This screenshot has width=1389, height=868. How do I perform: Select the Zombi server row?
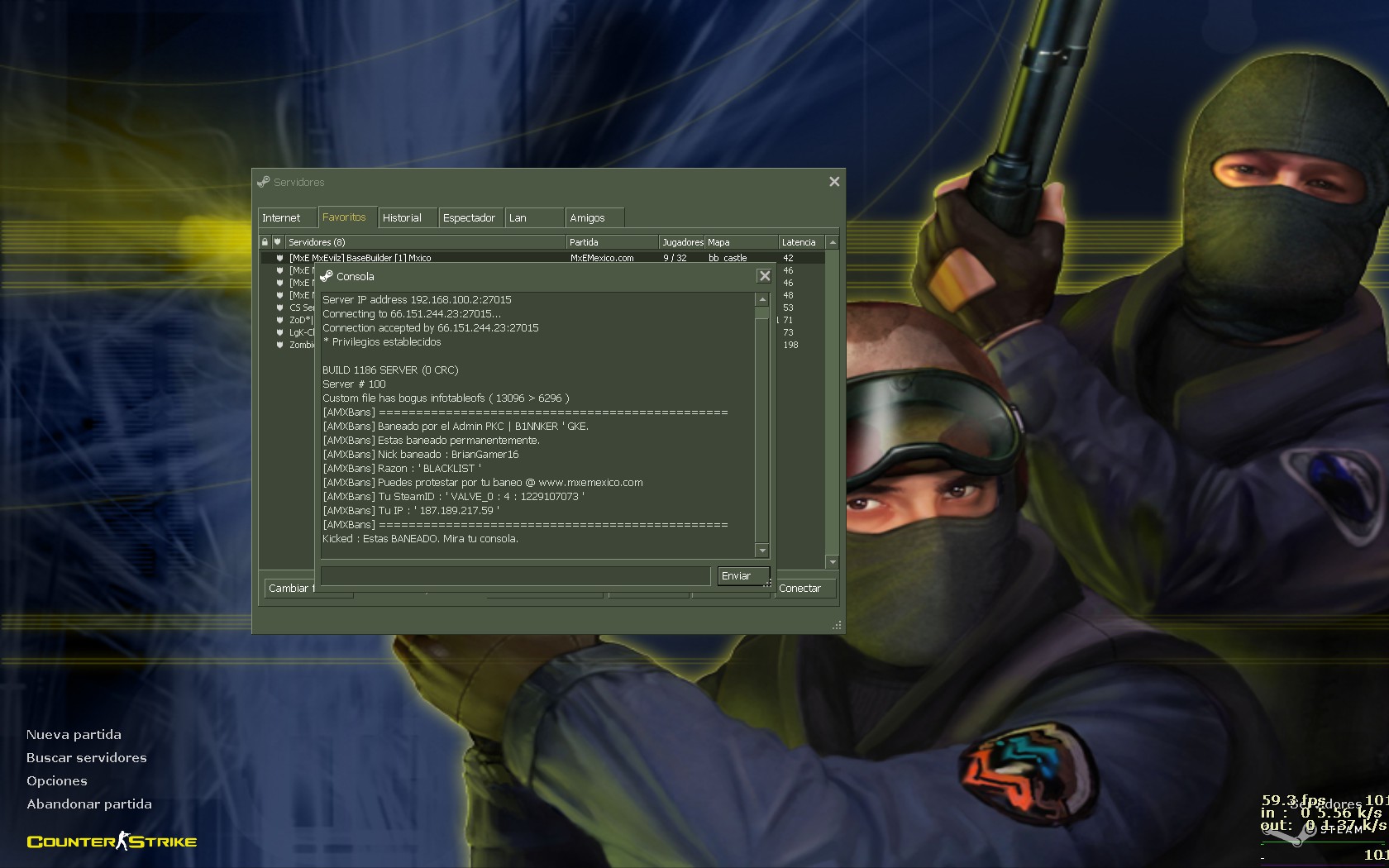click(x=302, y=345)
